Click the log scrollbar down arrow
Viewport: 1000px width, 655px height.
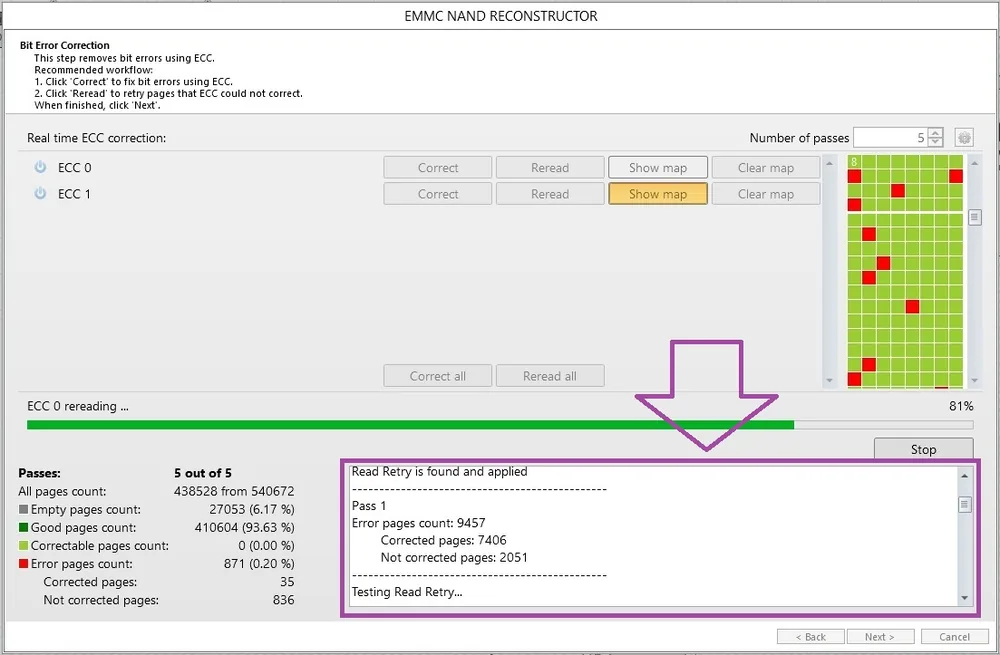coord(964,598)
